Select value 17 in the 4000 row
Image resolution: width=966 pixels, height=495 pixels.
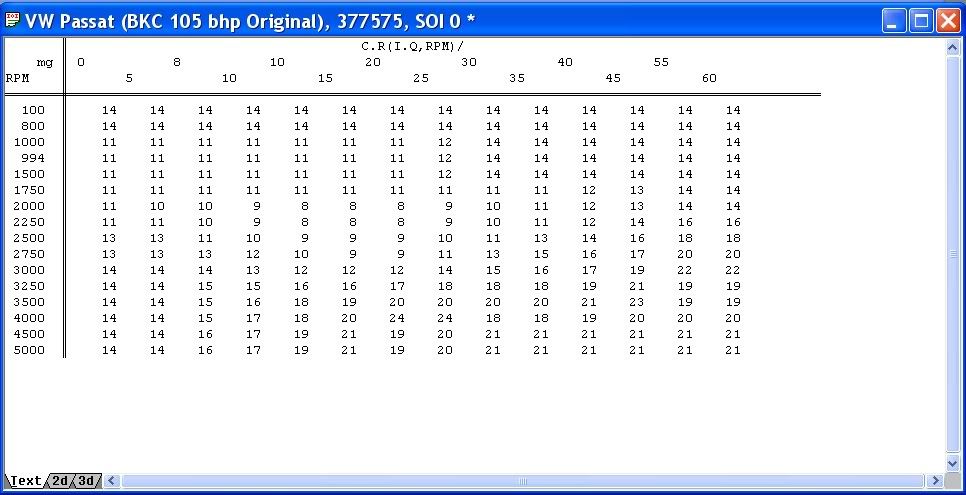point(253,319)
